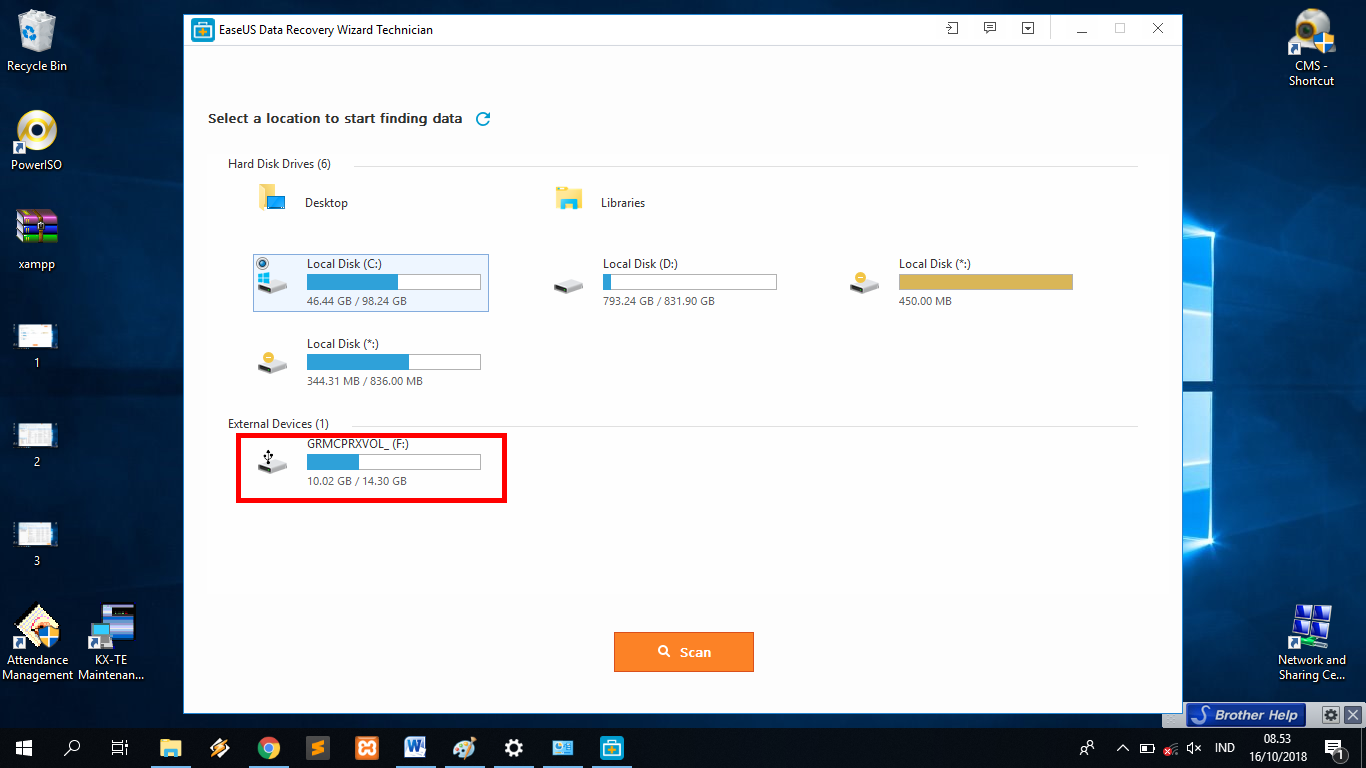Open the Windows Start menu
The height and width of the screenshot is (768, 1366).
[x=24, y=747]
